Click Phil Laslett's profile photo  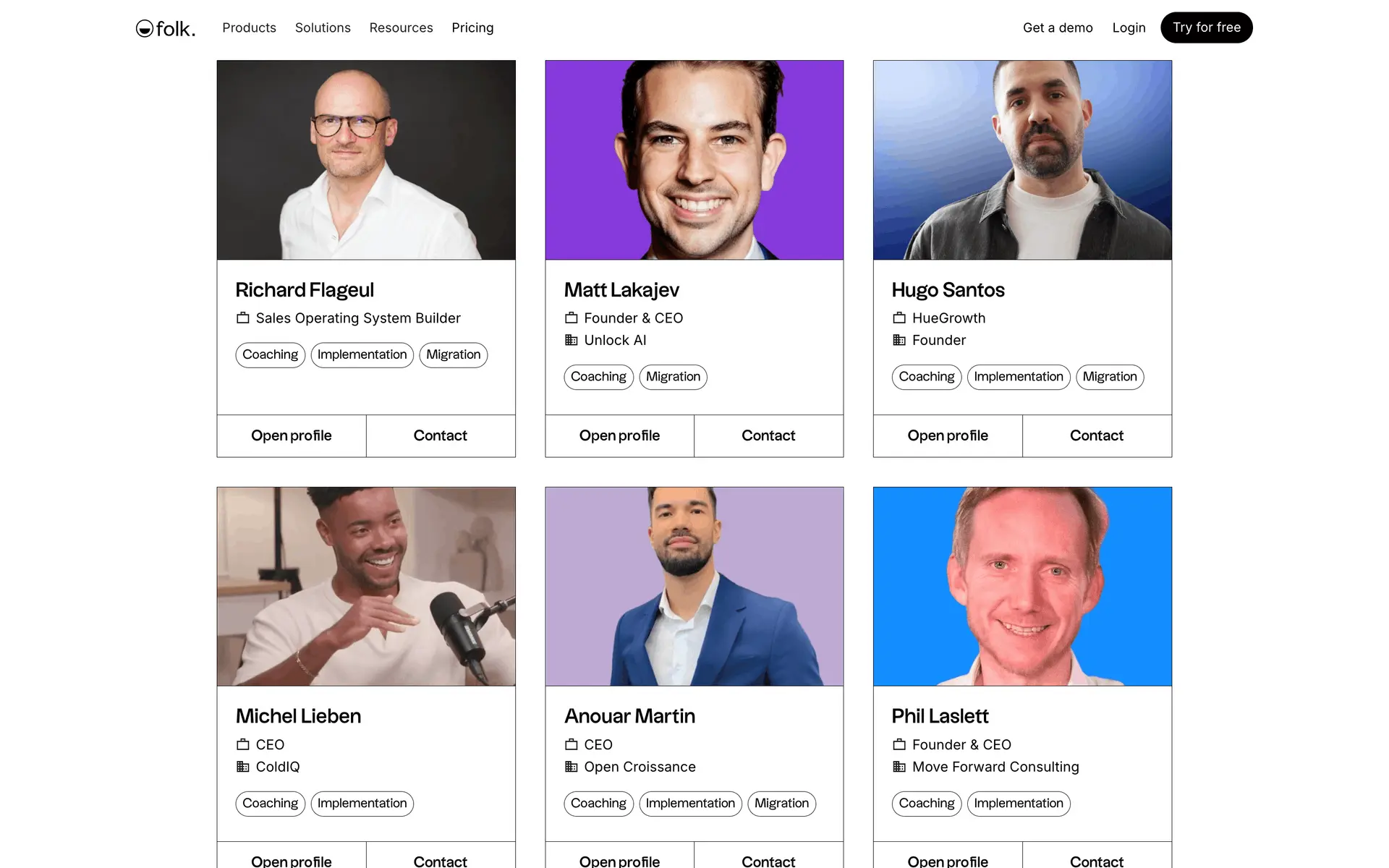[1022, 587]
